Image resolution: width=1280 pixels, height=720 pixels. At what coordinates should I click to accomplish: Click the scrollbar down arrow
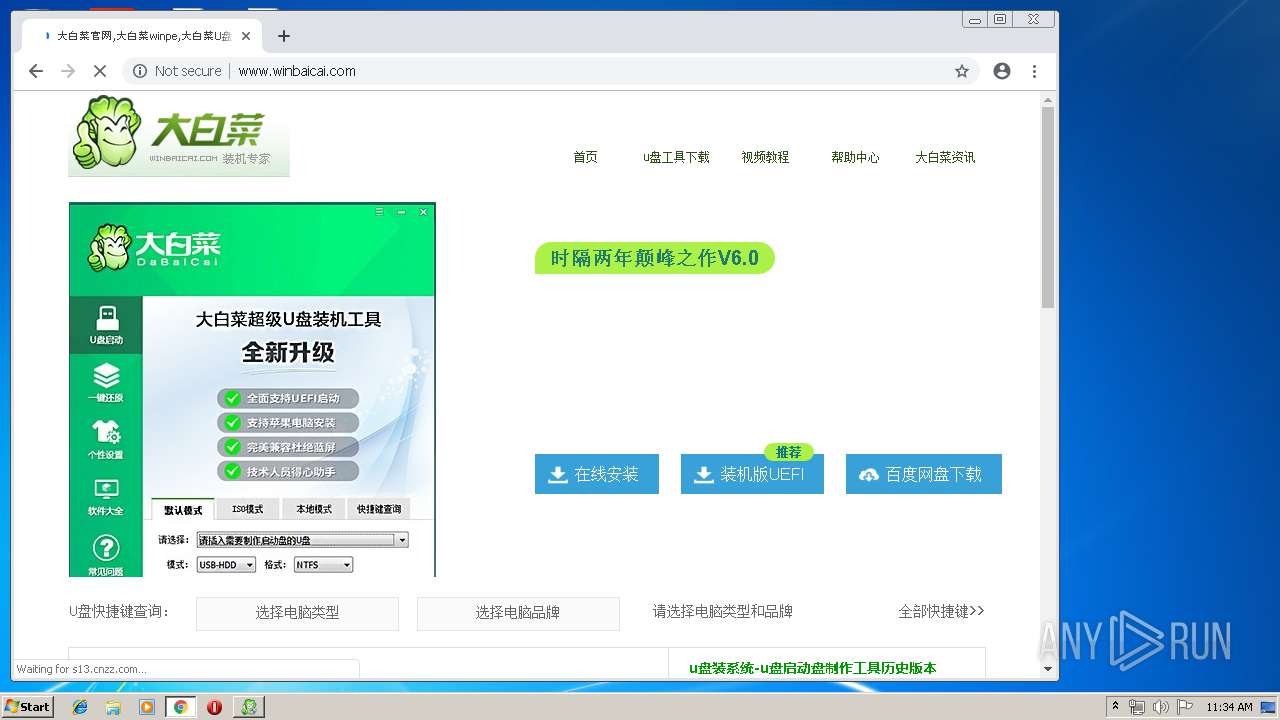tap(1048, 668)
